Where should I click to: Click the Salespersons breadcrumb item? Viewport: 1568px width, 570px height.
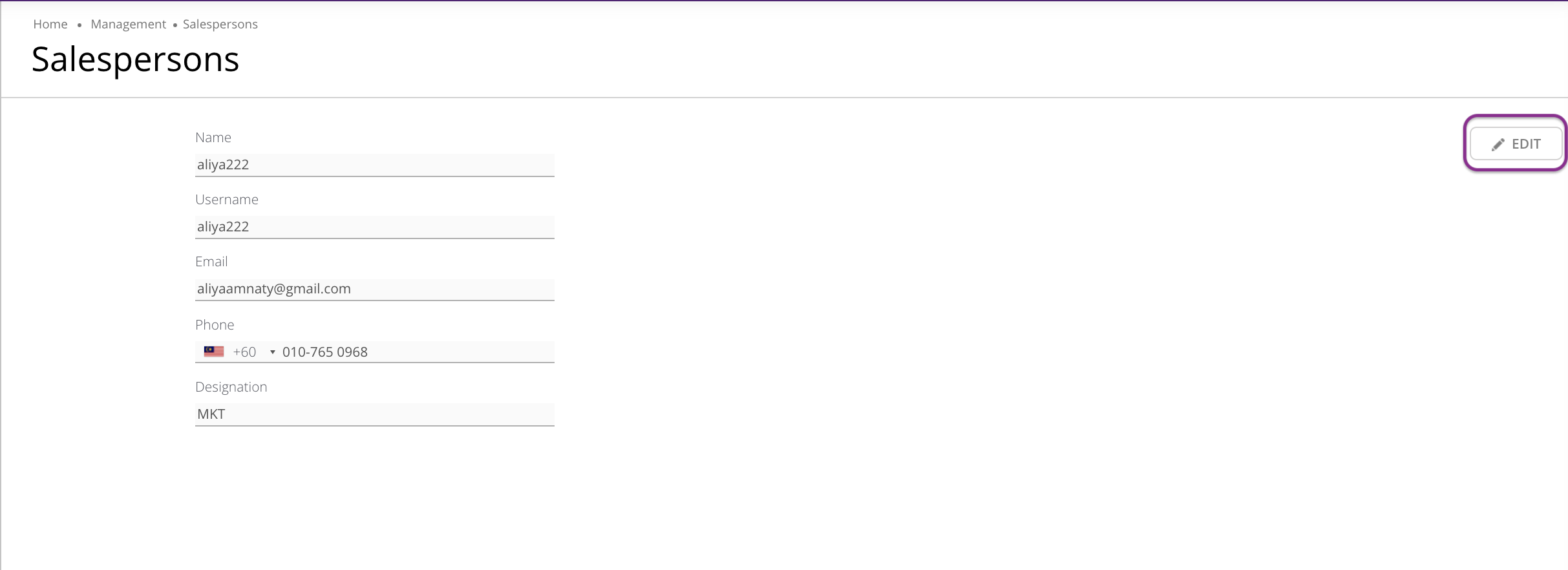click(220, 25)
